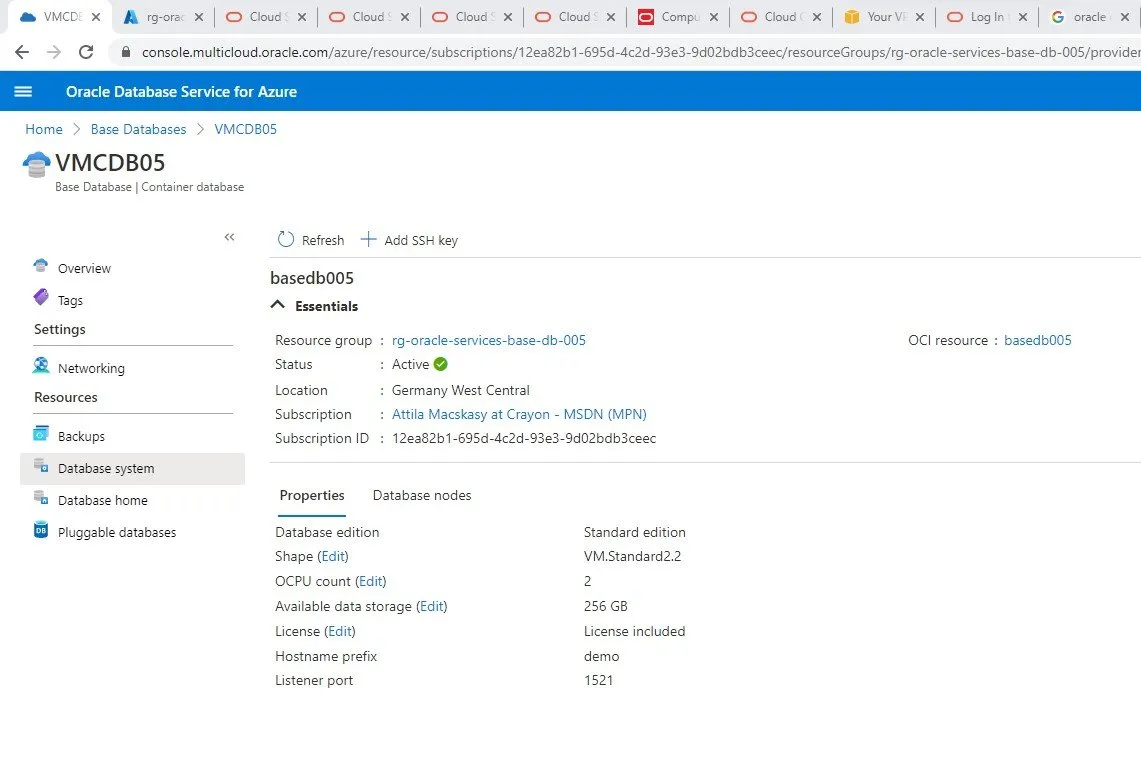
Task: Switch to the oracle Google browser tab
Action: [x=1090, y=17]
